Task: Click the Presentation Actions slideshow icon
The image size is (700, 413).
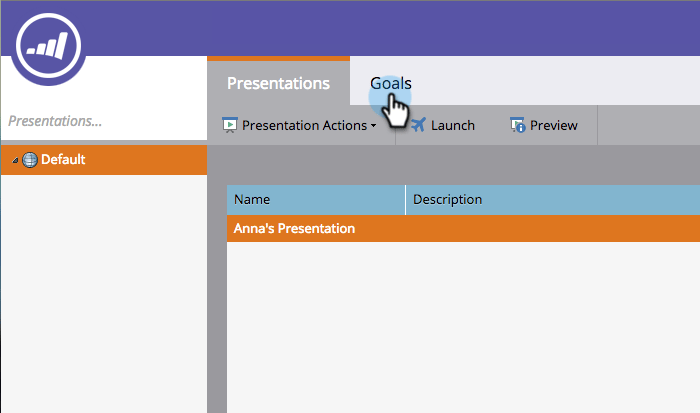Action: coord(229,125)
